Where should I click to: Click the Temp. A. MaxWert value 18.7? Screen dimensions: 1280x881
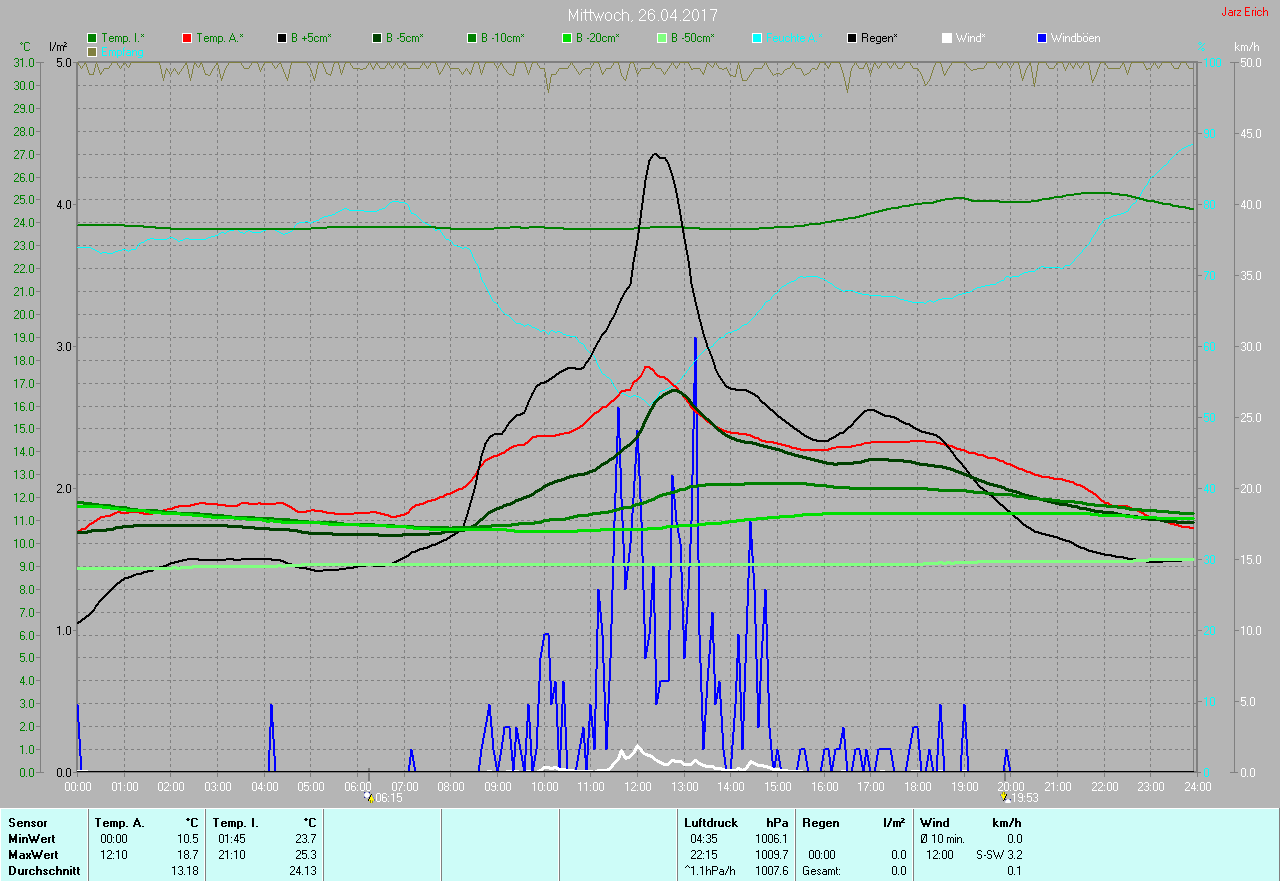(x=187, y=855)
